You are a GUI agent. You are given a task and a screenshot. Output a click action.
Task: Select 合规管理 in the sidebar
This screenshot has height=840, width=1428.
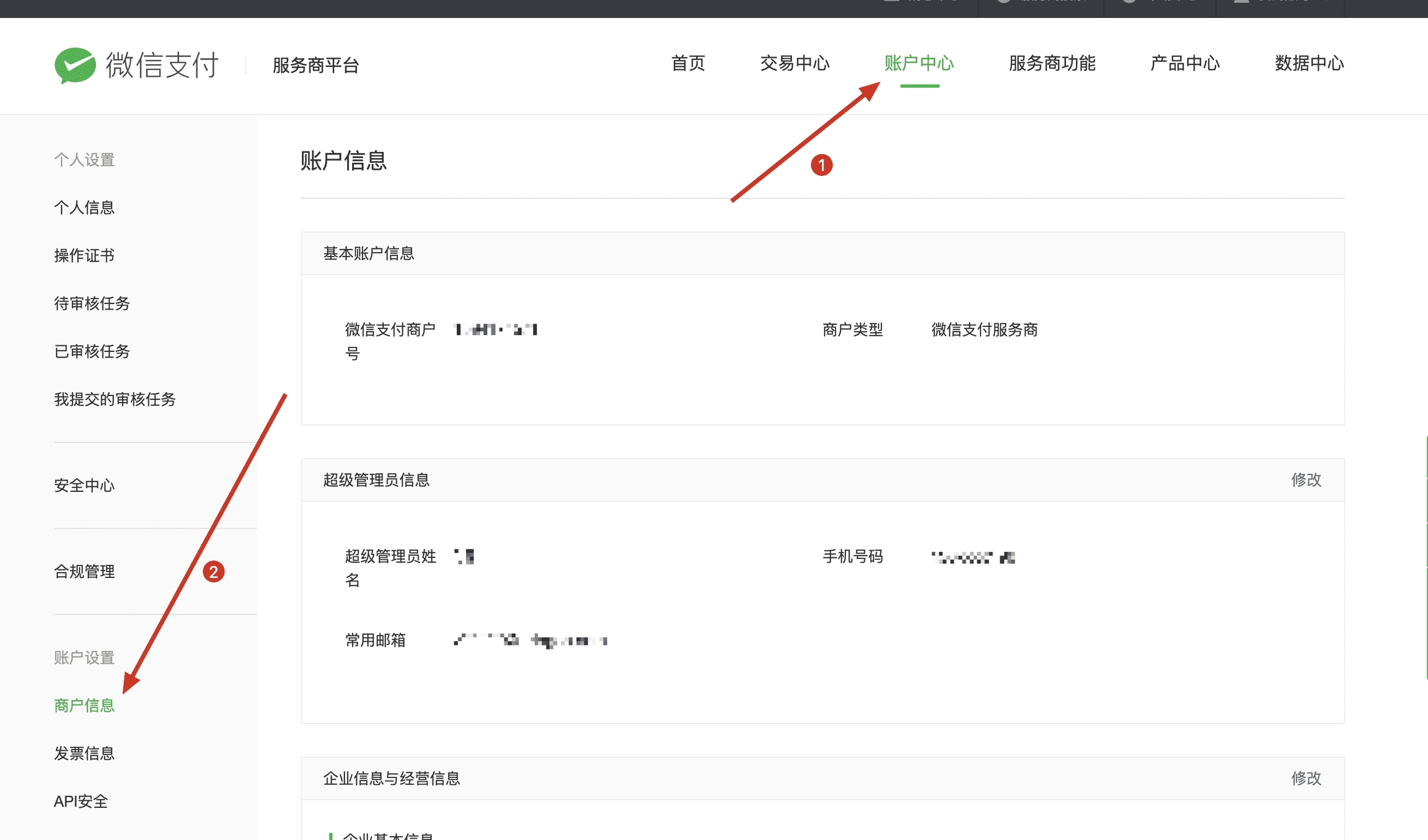[84, 572]
